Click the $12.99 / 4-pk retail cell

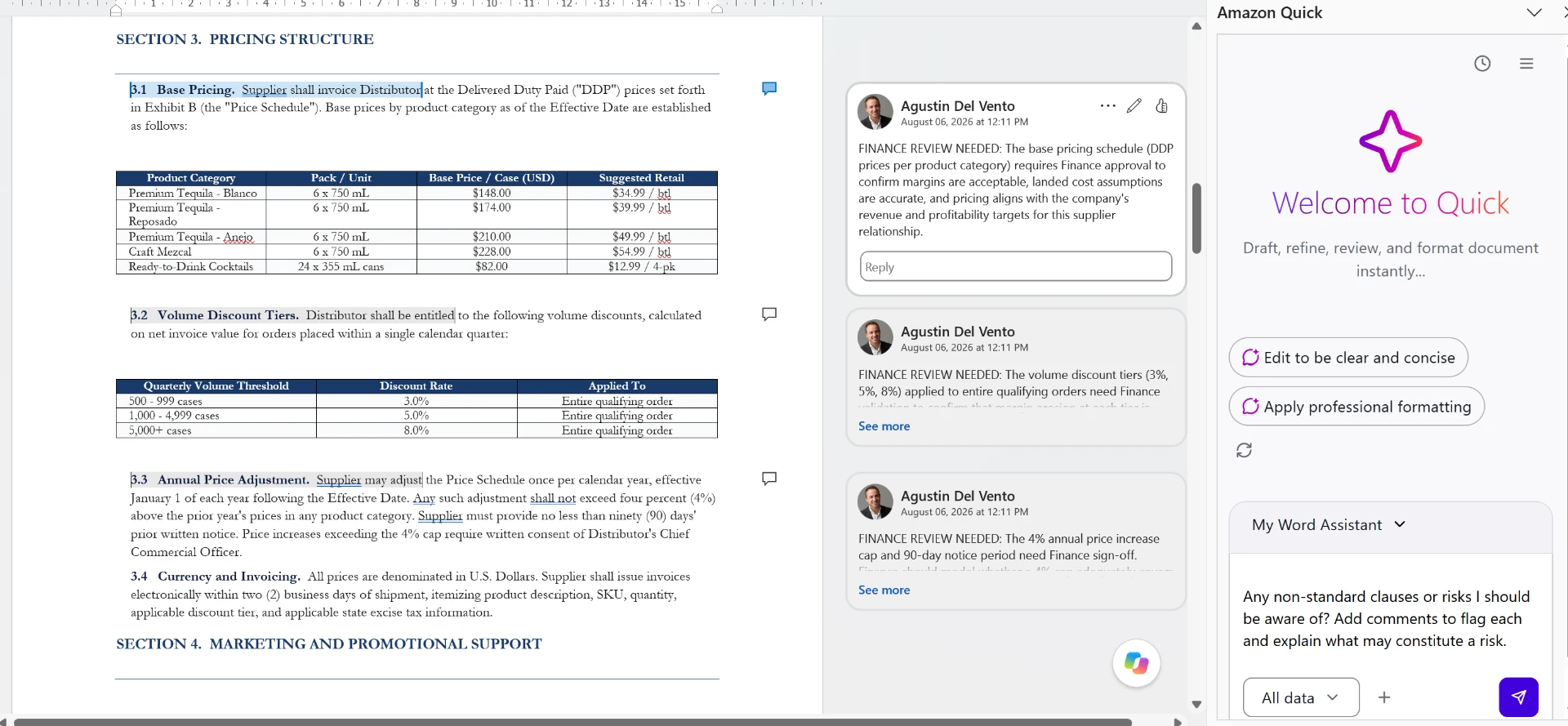[641, 266]
